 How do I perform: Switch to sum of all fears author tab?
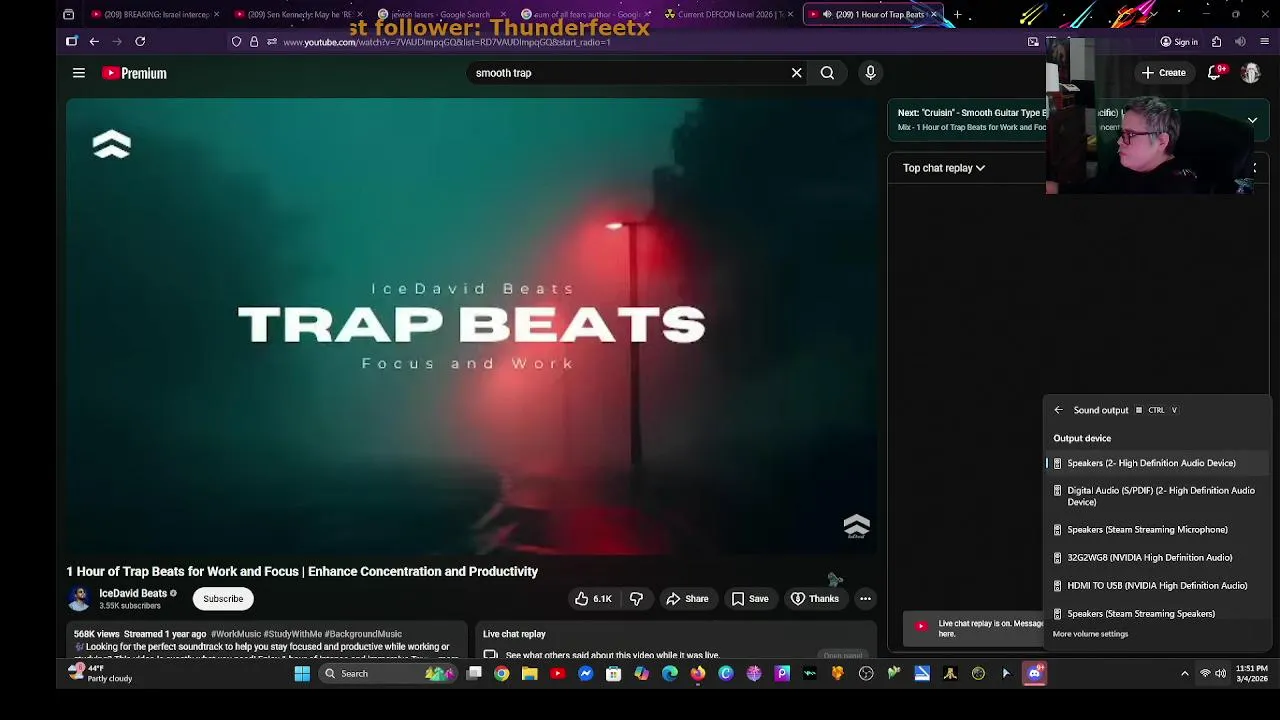point(586,15)
